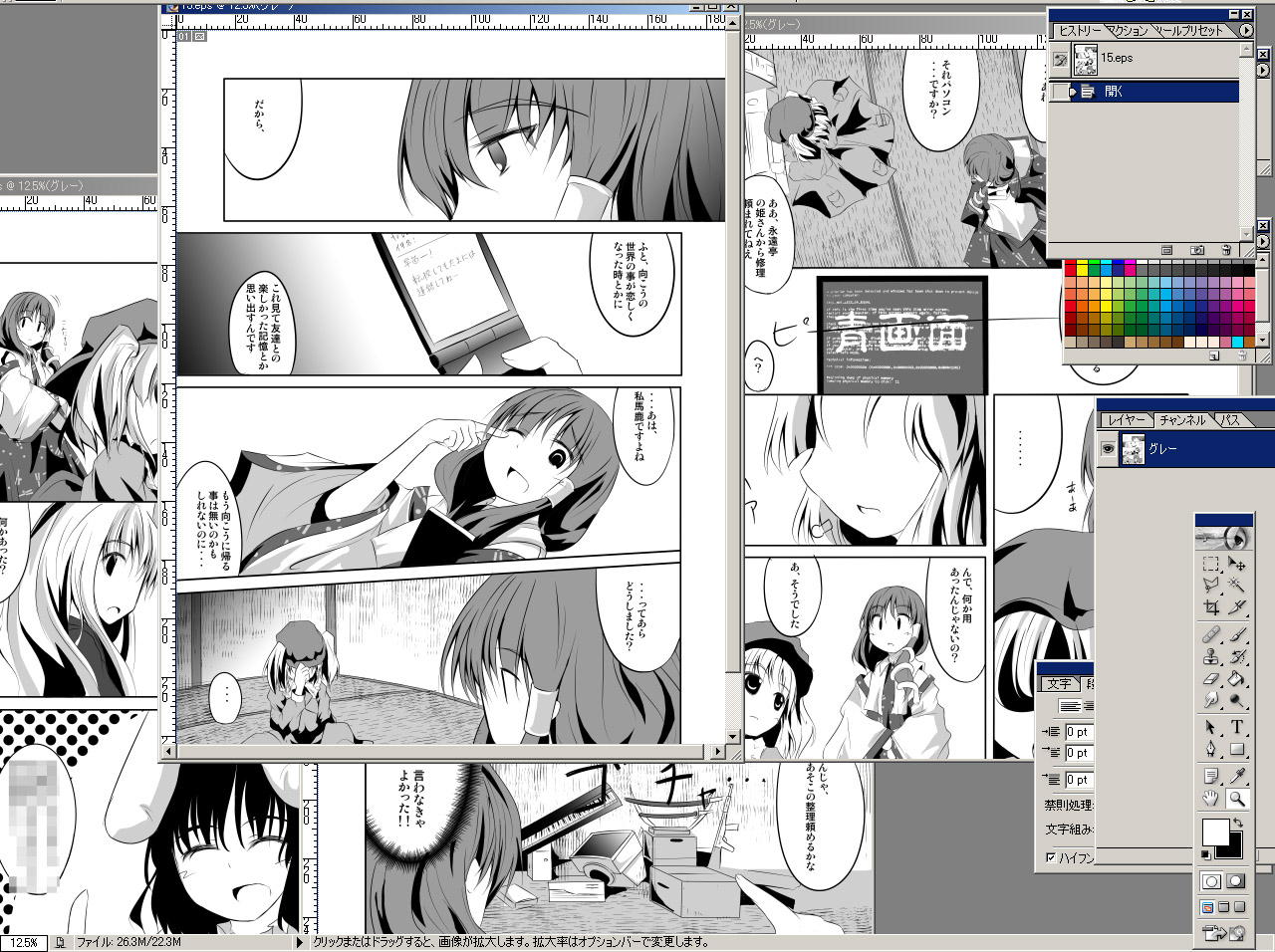Select the Hand tool

[1211, 799]
